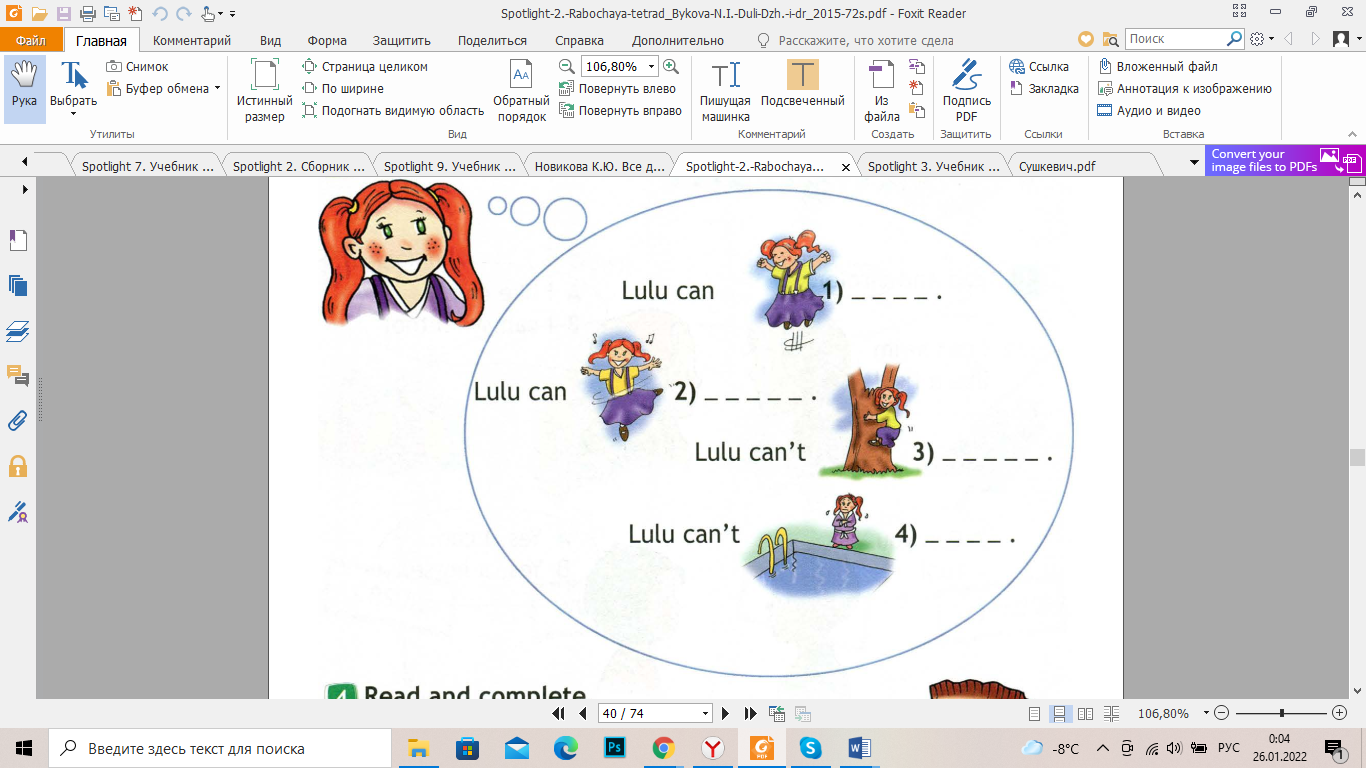Open the 106,80% zoom combo box in ribbon

[x=619, y=67]
